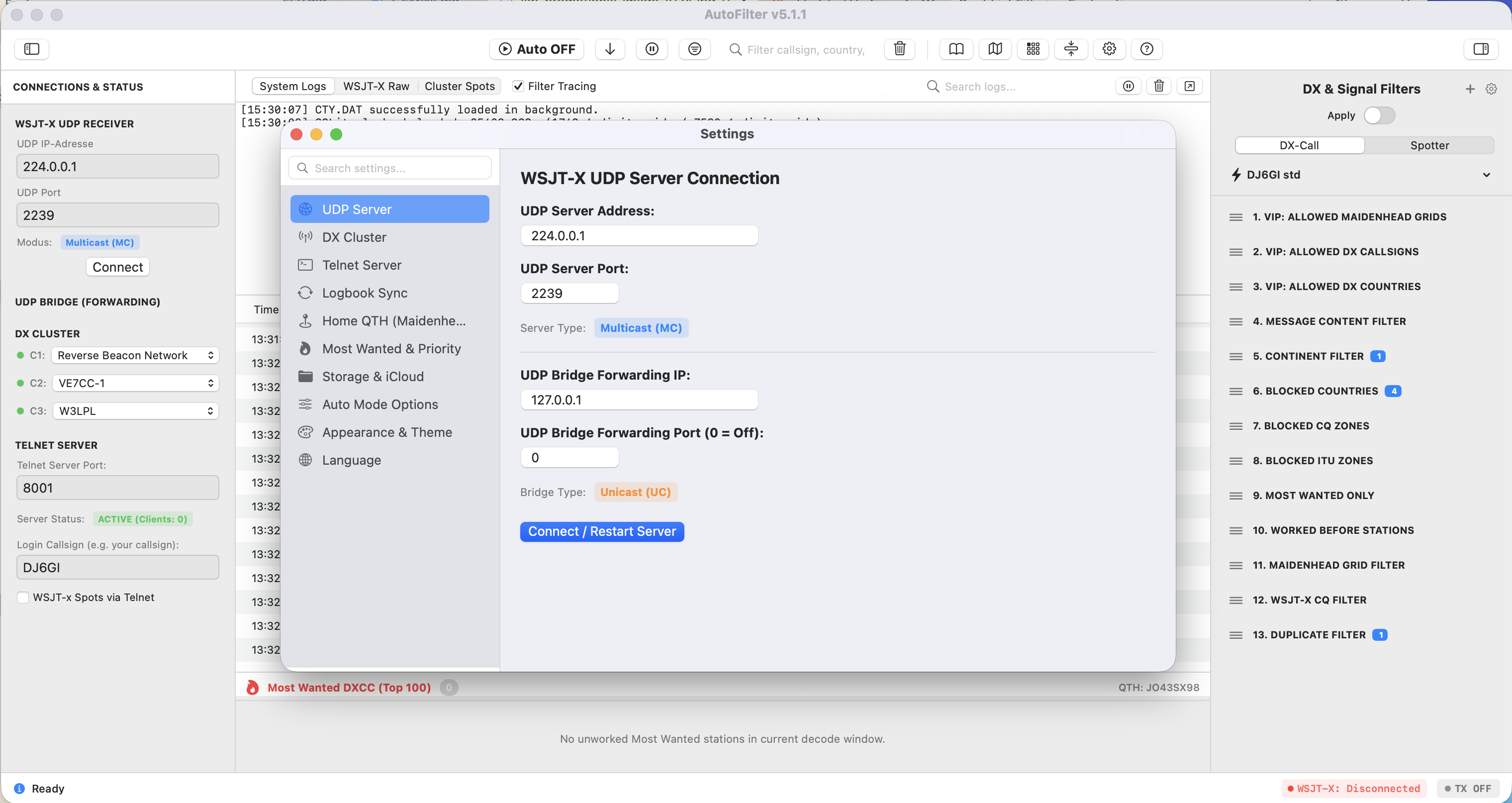Pop out the log window icon
The image size is (1512, 803).
1189,86
